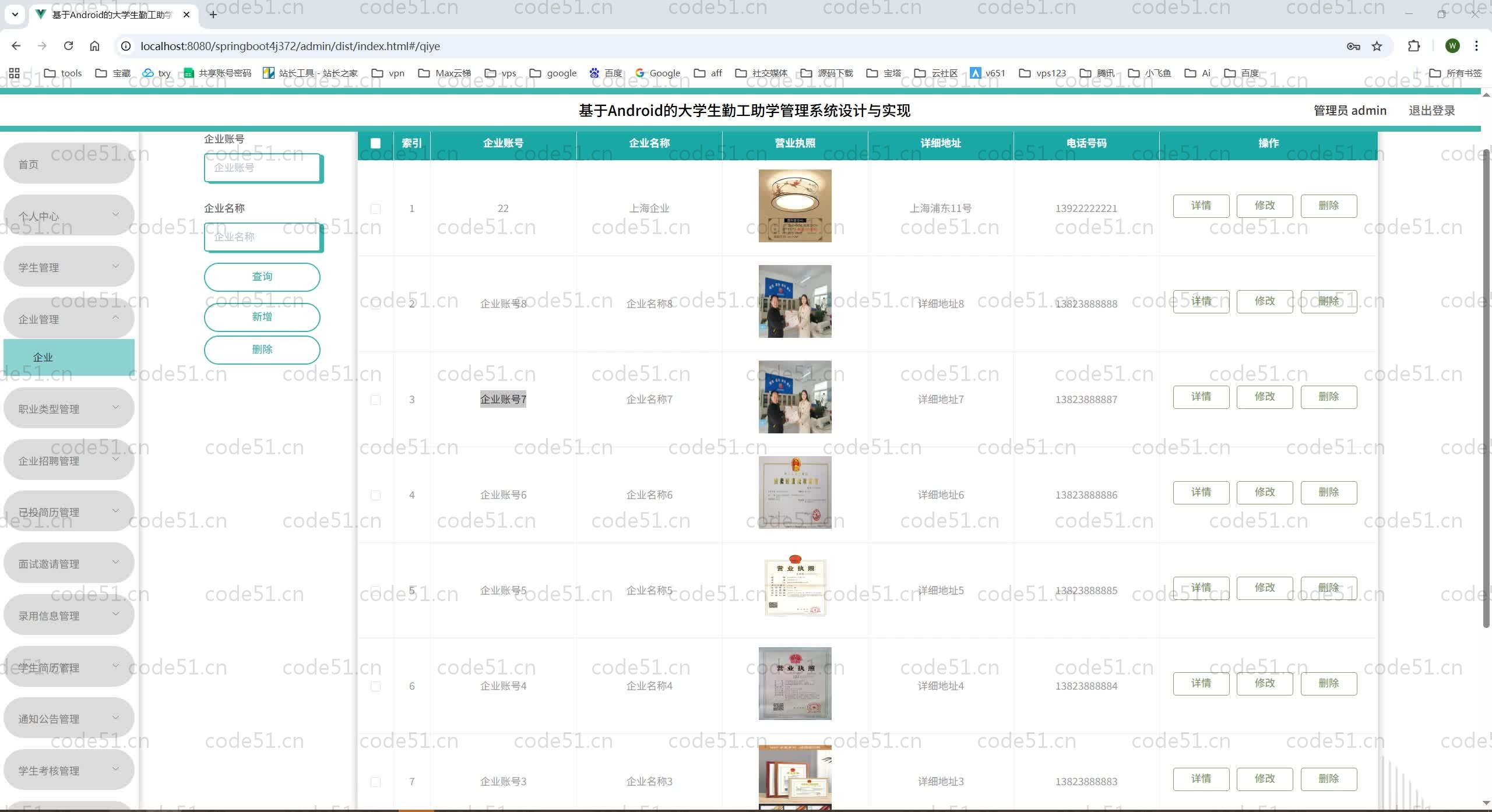Check the row for 企业账号7

(x=375, y=400)
